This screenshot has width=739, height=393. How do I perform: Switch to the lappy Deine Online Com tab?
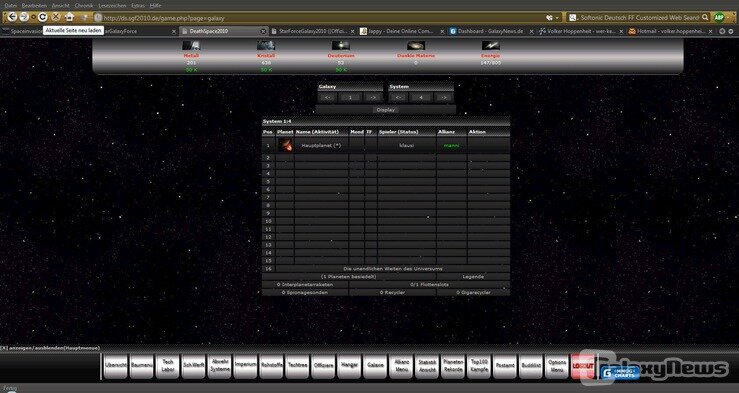pyautogui.click(x=402, y=32)
